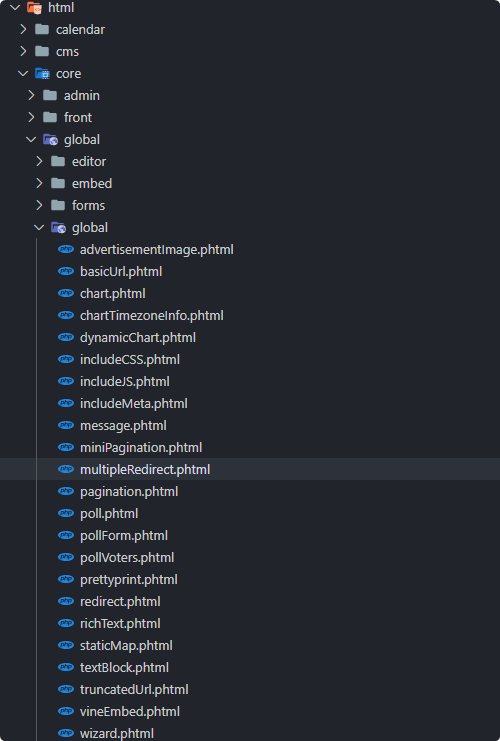The image size is (500, 741).
Task: Expand the cms folder chevron
Action: click(x=23, y=51)
